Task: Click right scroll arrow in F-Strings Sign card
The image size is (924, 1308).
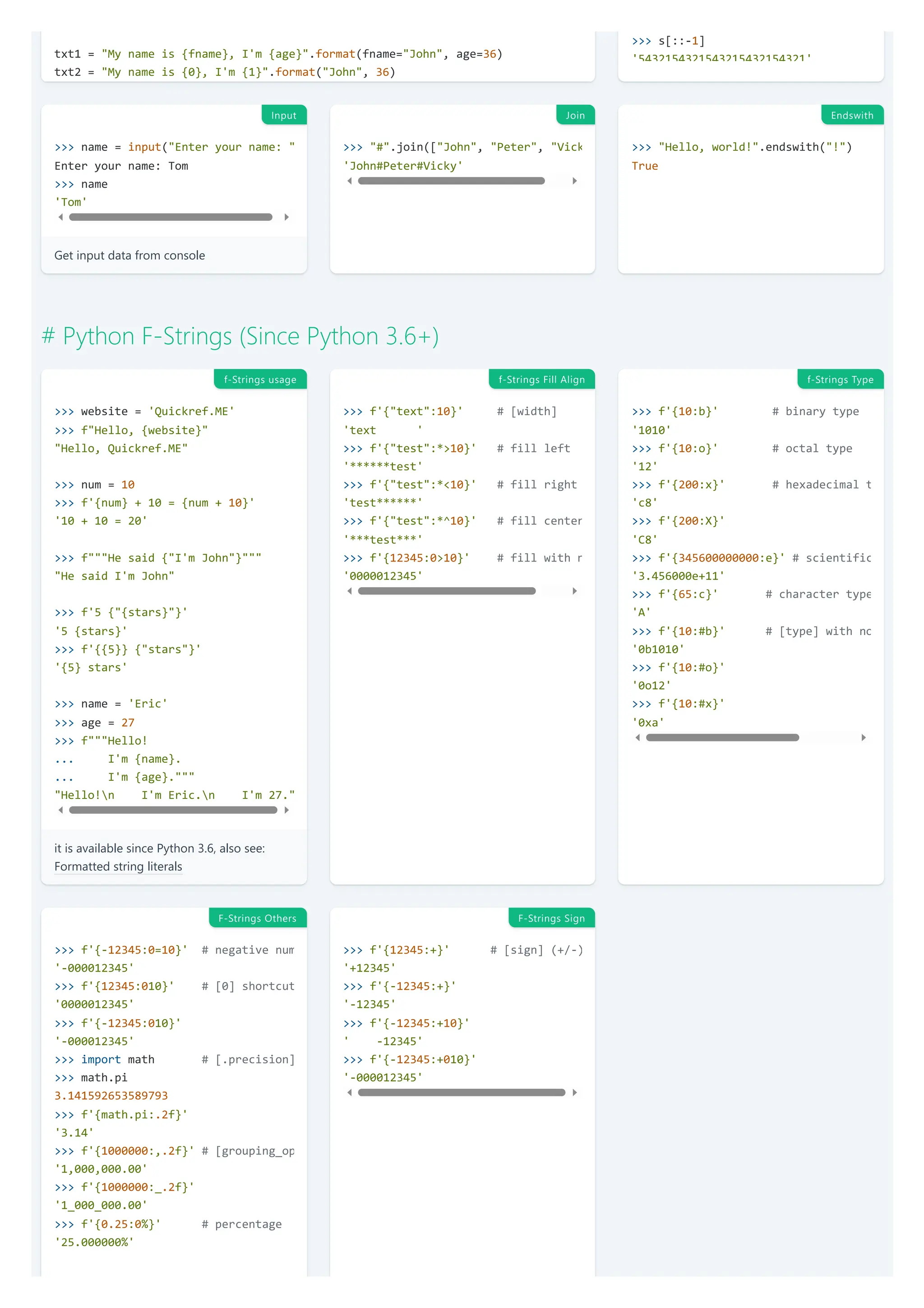Action: click(574, 1092)
